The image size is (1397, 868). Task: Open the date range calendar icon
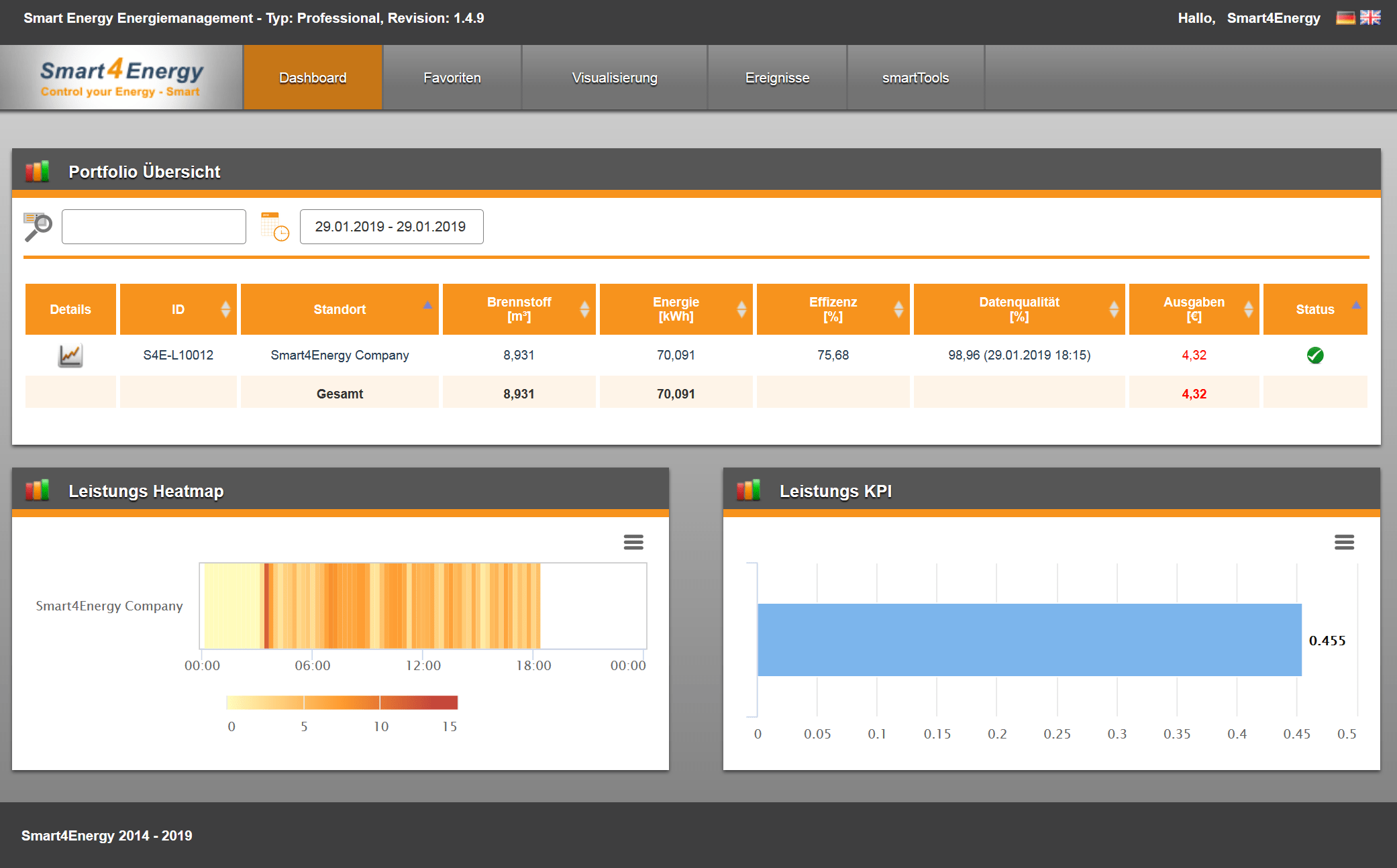[x=274, y=227]
